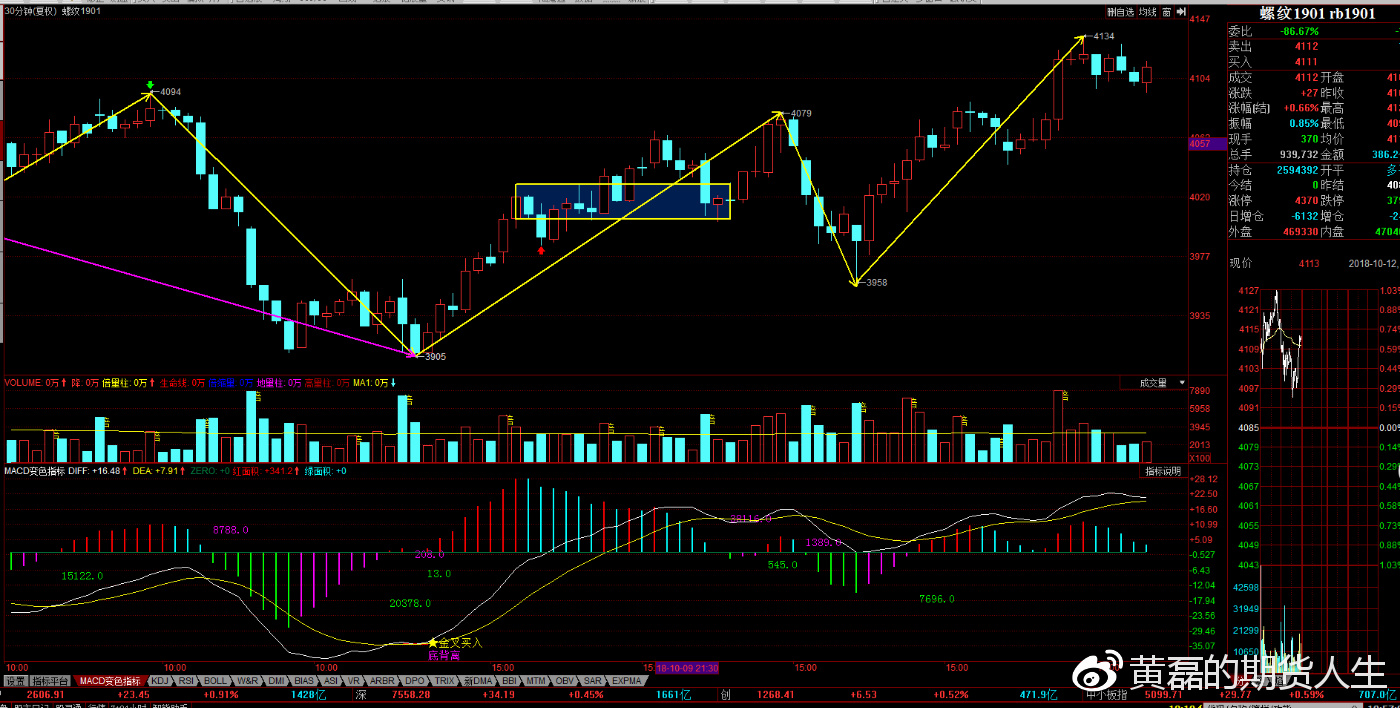Image resolution: width=1400 pixels, height=708 pixels.
Task: Click the red up arrow marker below candle
Action: click(x=541, y=250)
